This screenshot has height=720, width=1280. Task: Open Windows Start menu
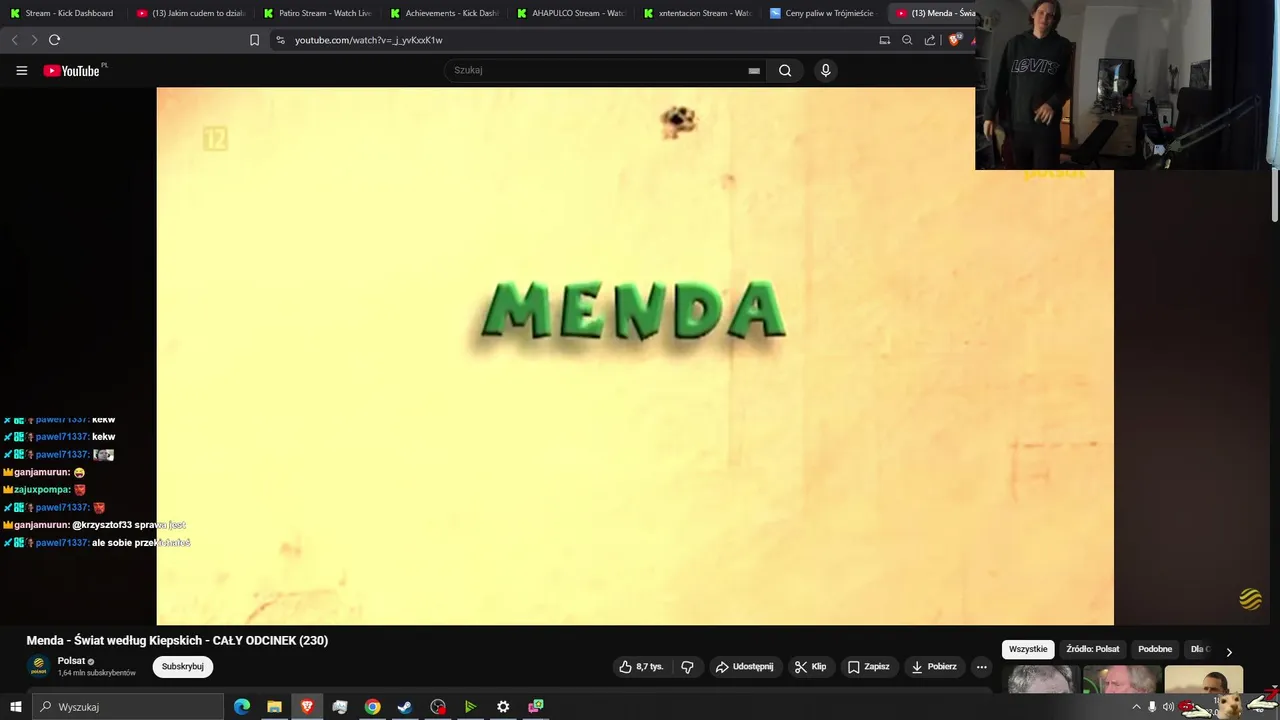point(15,707)
